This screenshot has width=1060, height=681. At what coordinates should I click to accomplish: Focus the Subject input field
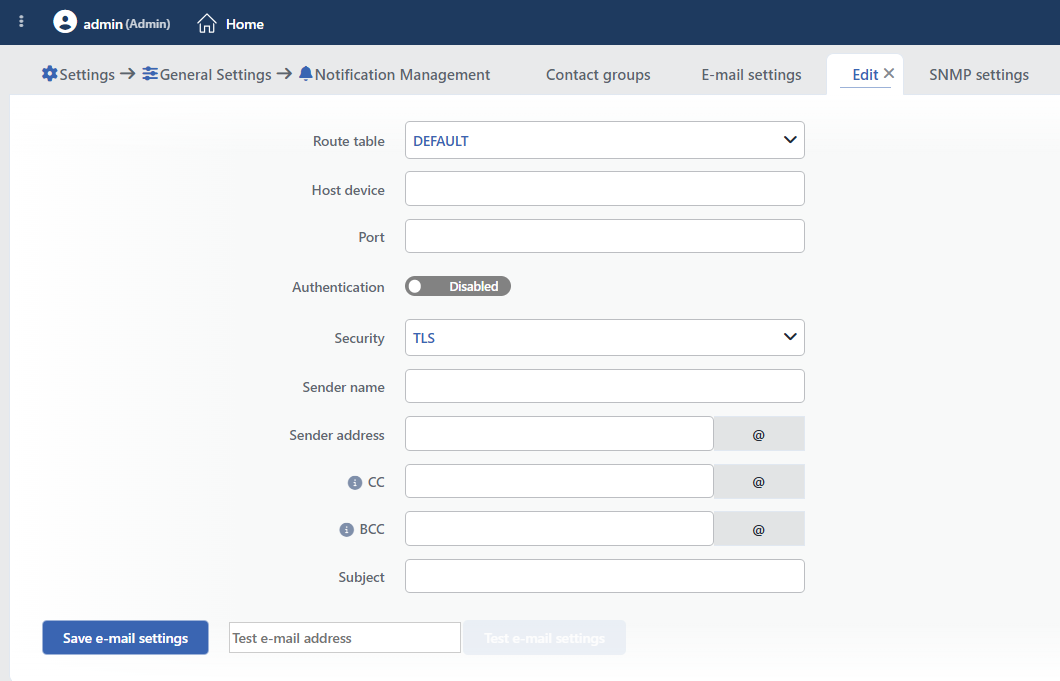point(604,576)
